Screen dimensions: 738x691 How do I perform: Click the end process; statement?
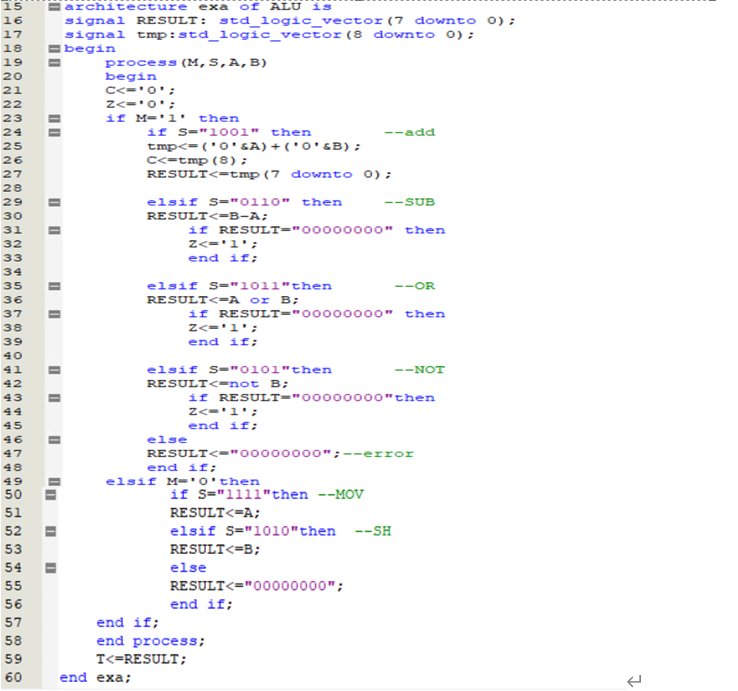[151, 642]
